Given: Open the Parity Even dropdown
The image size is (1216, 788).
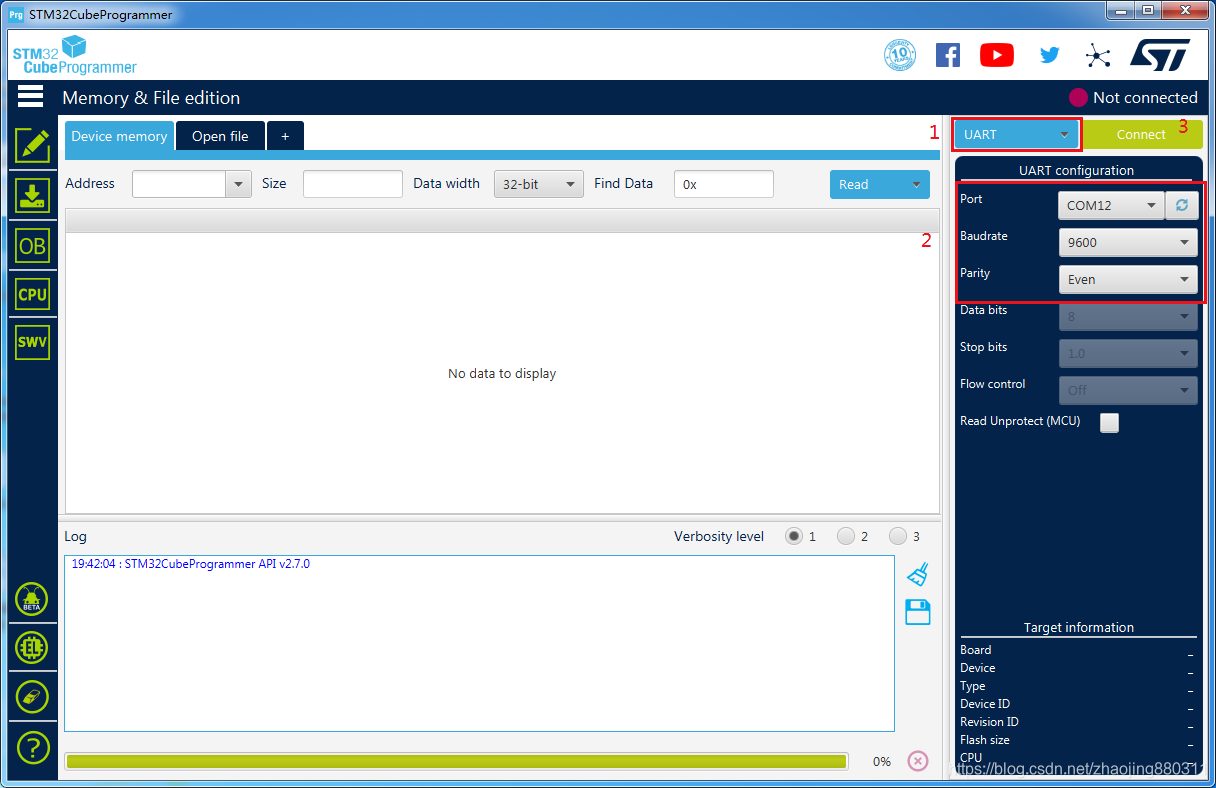Looking at the screenshot, I should click(x=1128, y=279).
